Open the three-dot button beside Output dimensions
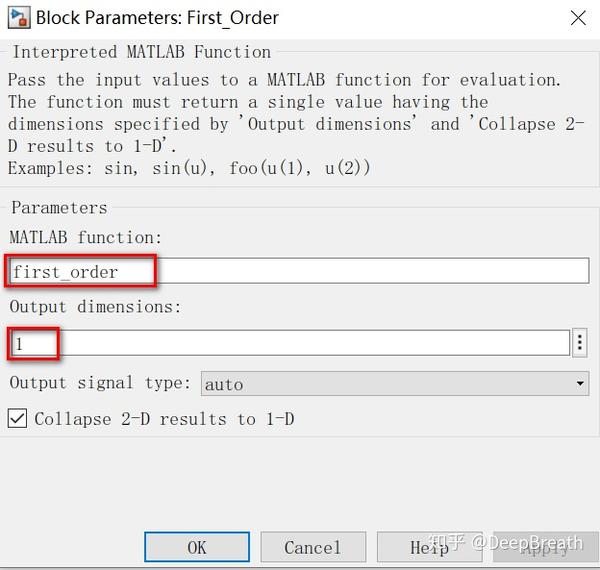Image resolution: width=600 pixels, height=570 pixels. coord(580,342)
